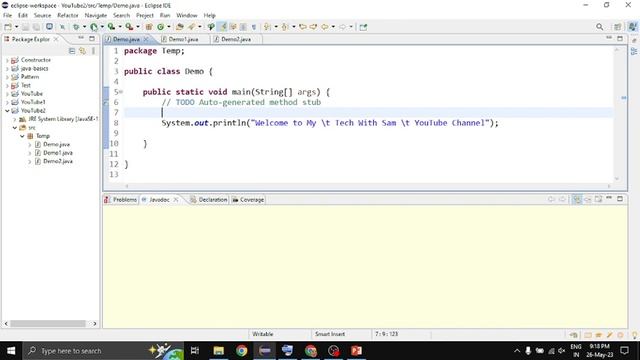The height and width of the screenshot is (360, 640).
Task: Click the Pin Editor icon
Action: point(363,27)
